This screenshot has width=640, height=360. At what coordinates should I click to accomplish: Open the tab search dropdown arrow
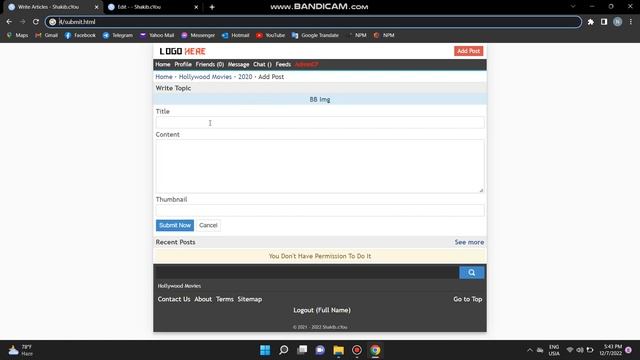point(573,7)
